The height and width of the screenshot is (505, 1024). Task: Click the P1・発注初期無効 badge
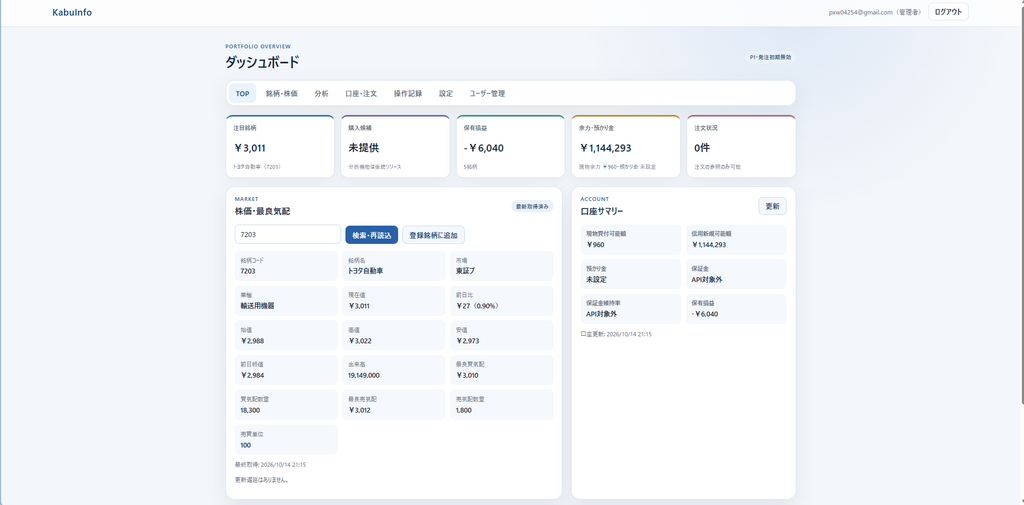coord(771,57)
